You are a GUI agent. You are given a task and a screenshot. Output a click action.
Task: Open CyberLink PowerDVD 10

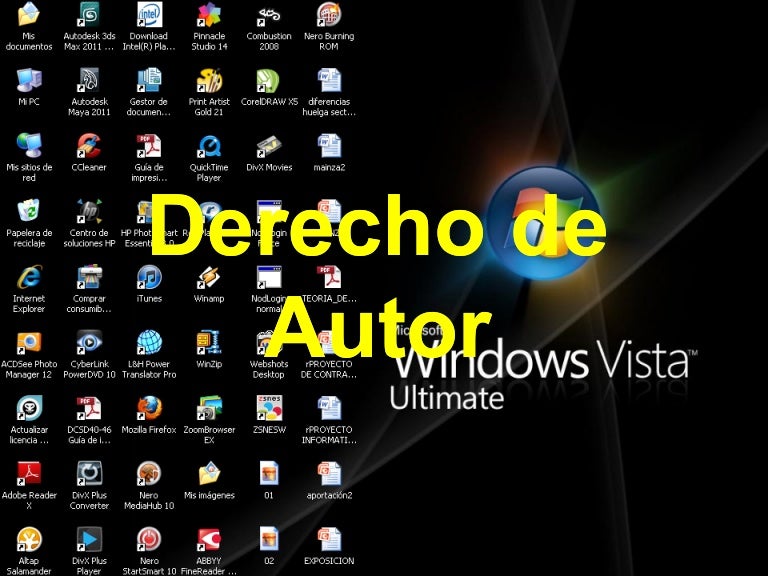(89, 343)
